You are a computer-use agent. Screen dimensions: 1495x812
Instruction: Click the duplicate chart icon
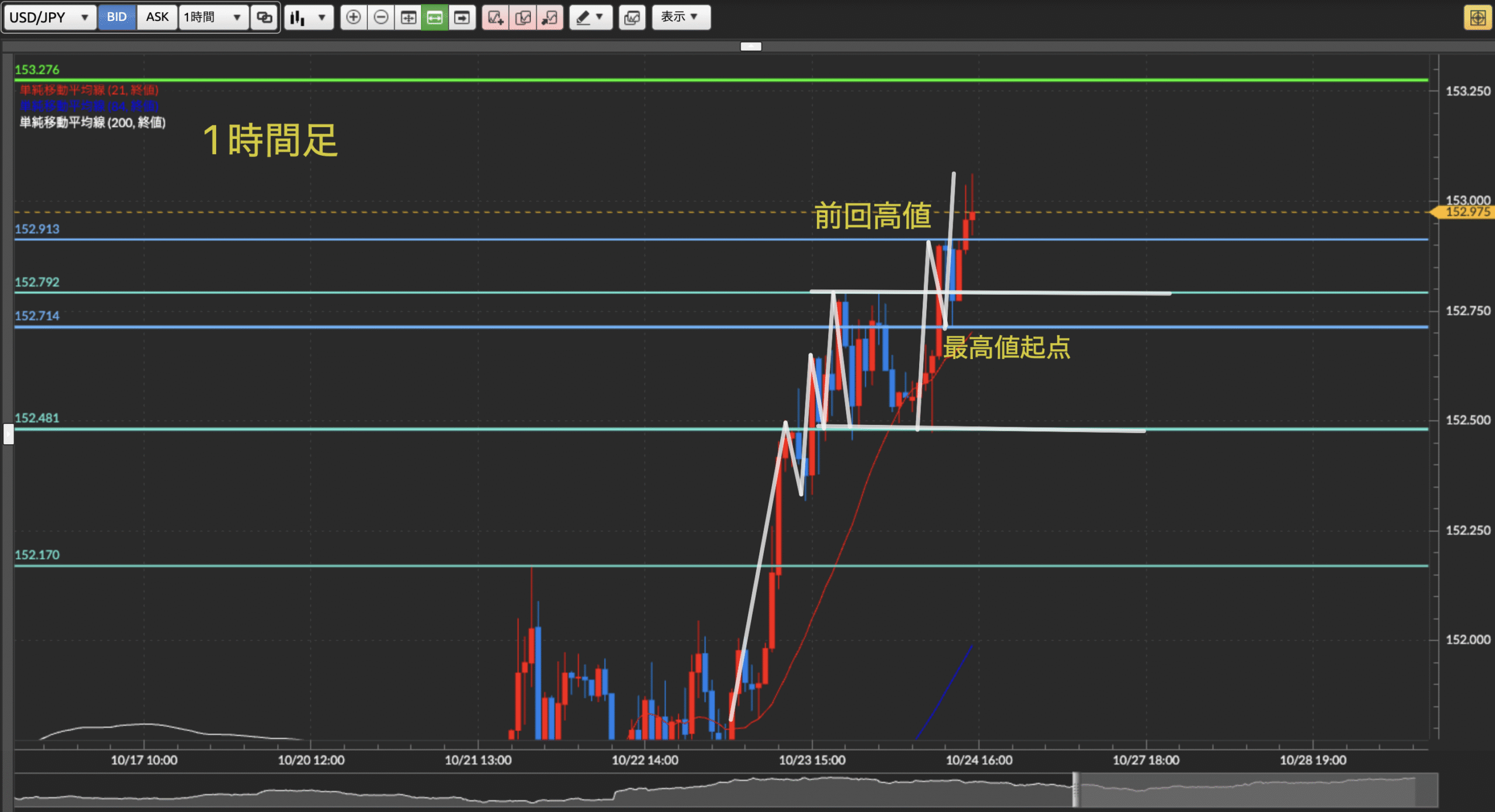[x=523, y=18]
